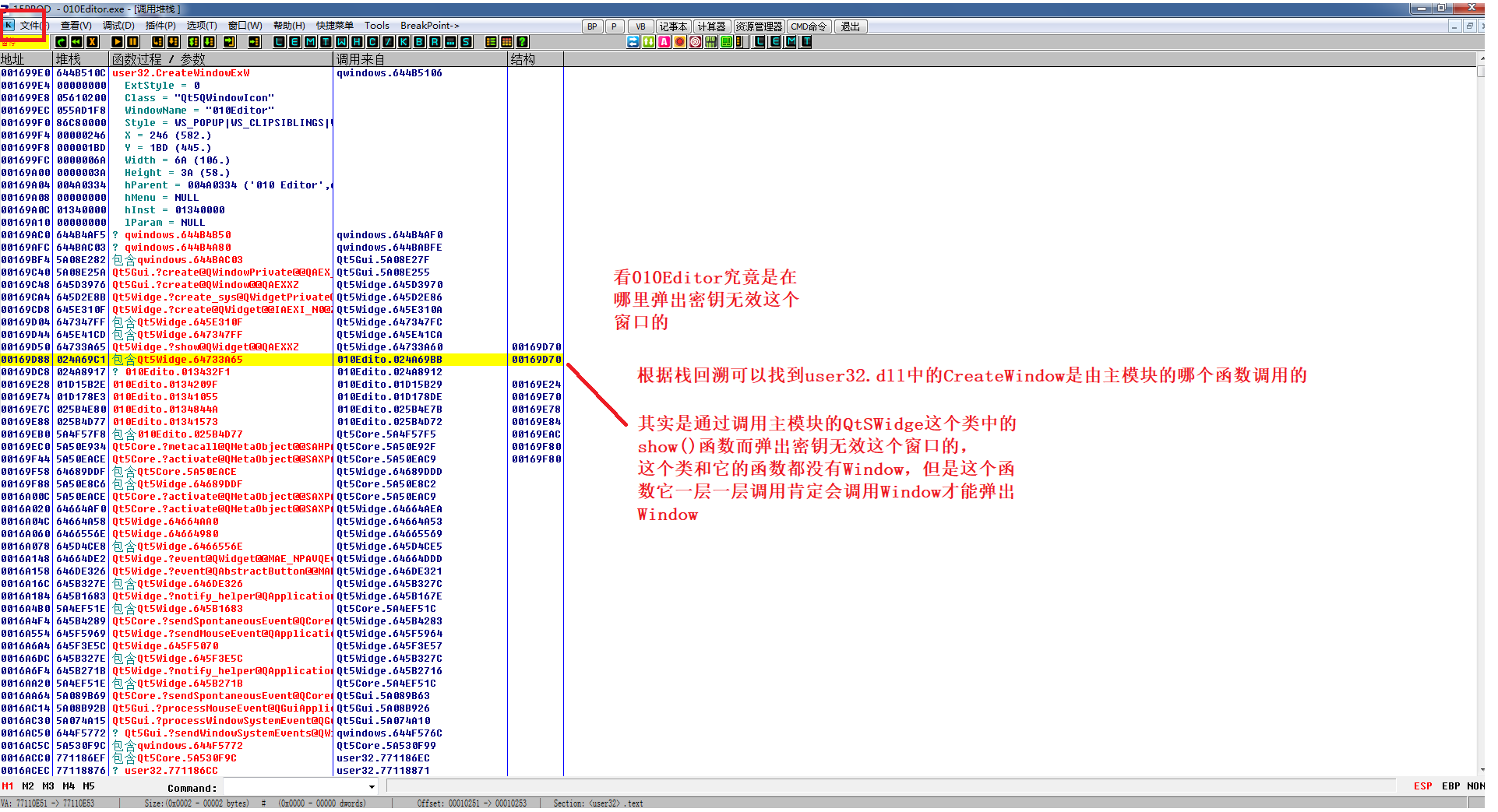
Task: Click the Execute Till Return icon
Action: (230, 42)
